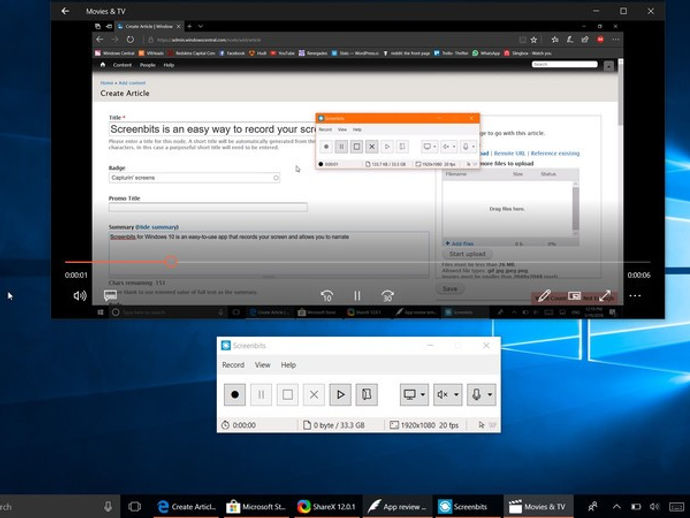The width and height of the screenshot is (690, 518).
Task: Click '0 byte / 33.3 GB' in Screenbits status bar
Action: (339, 425)
